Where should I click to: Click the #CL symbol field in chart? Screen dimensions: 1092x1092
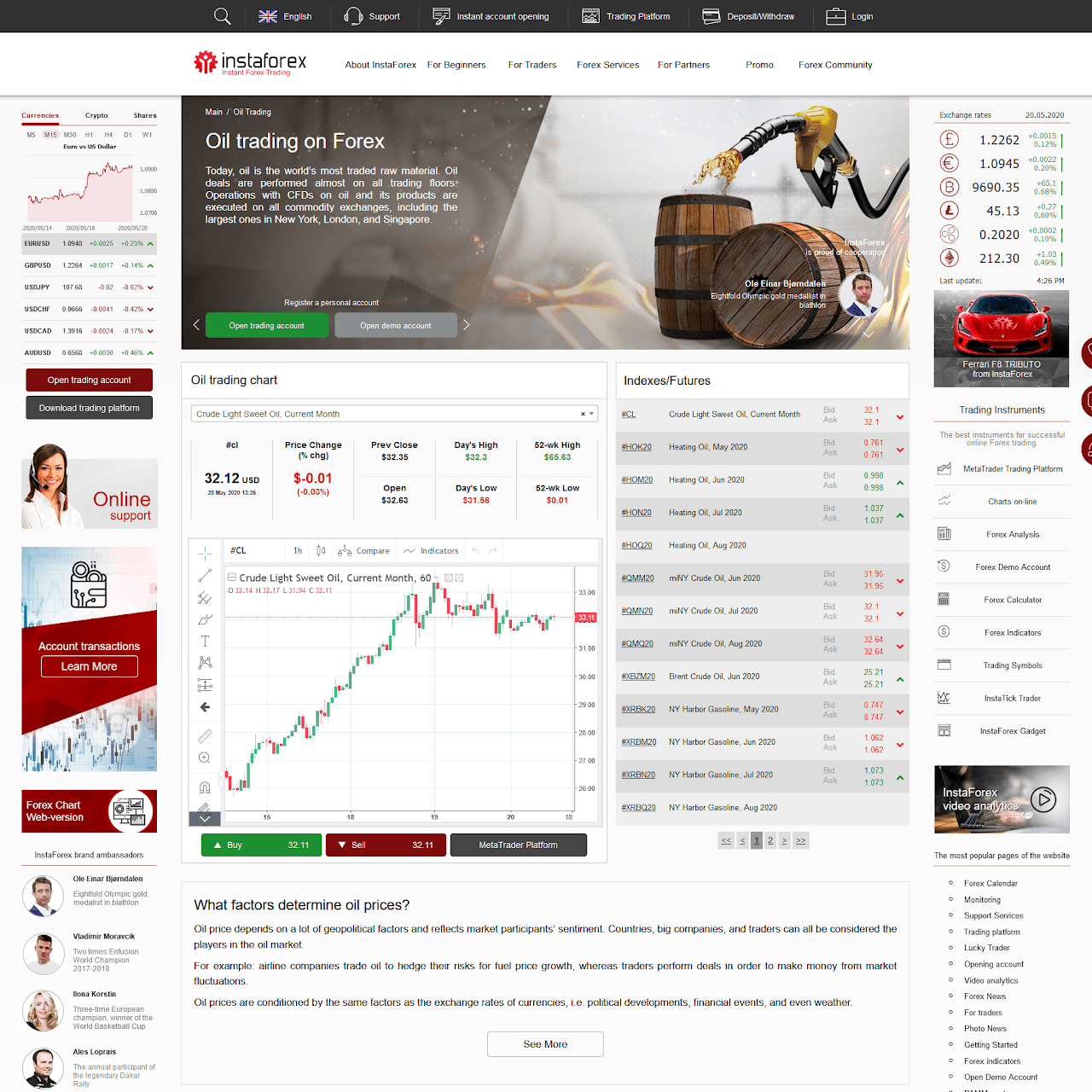coord(253,551)
